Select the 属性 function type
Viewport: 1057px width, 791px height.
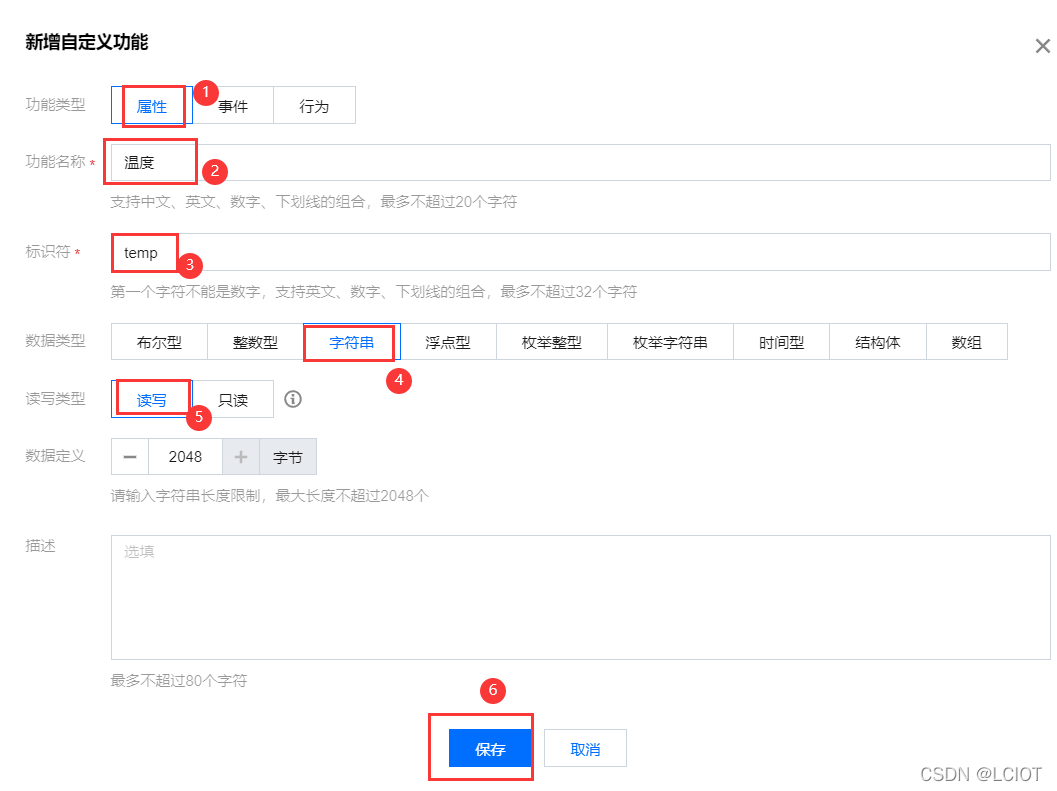[151, 105]
